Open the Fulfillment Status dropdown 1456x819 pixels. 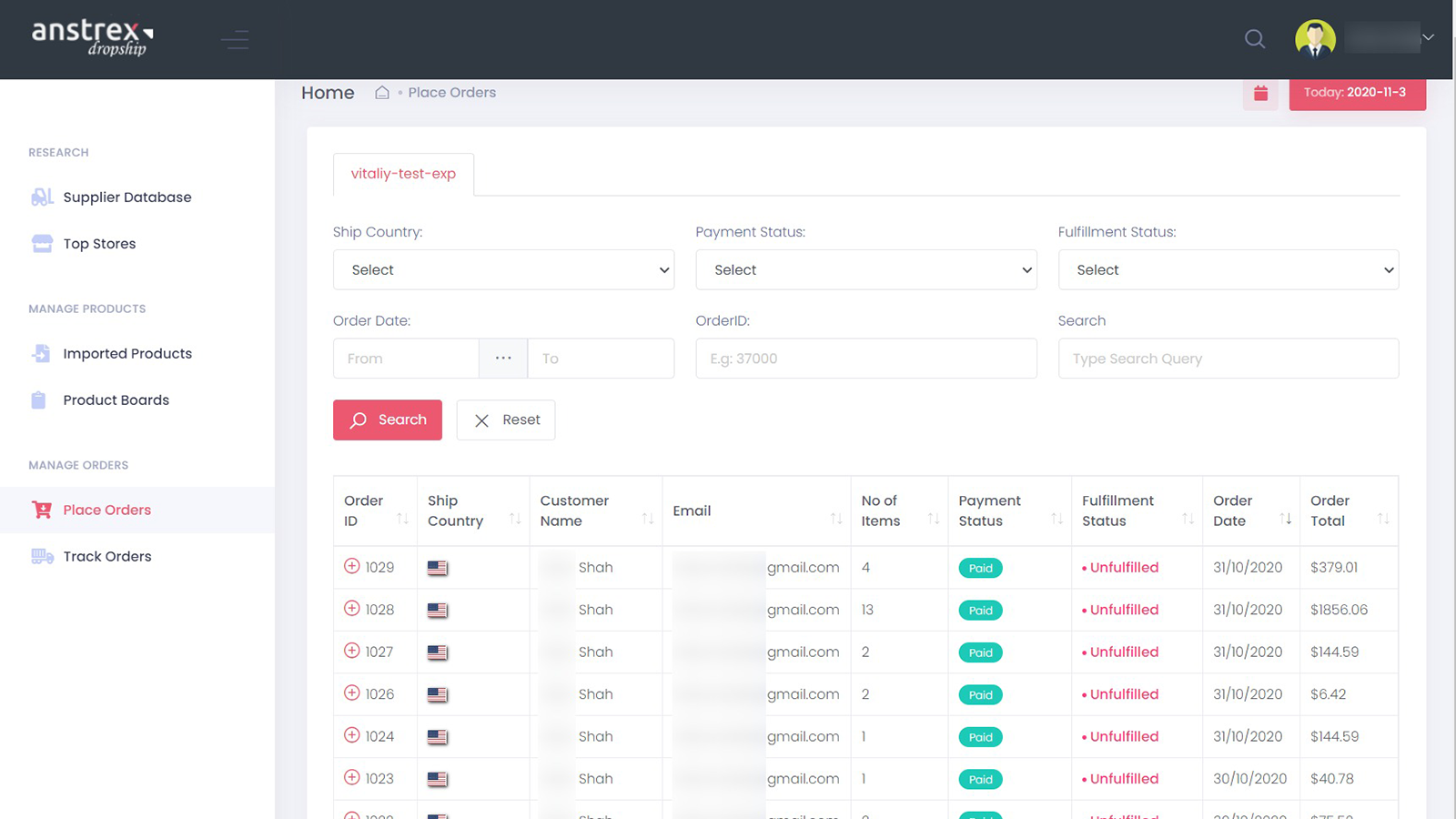[x=1228, y=269]
